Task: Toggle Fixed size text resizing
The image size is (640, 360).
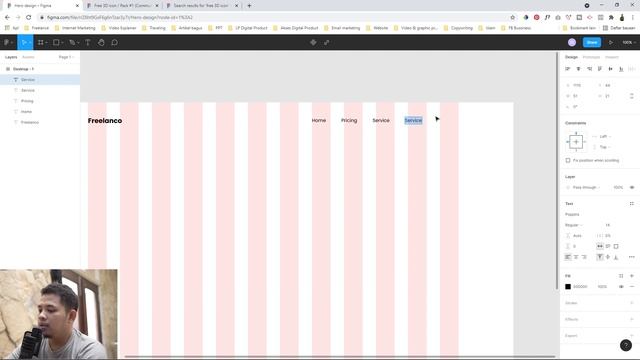Action: (616, 247)
